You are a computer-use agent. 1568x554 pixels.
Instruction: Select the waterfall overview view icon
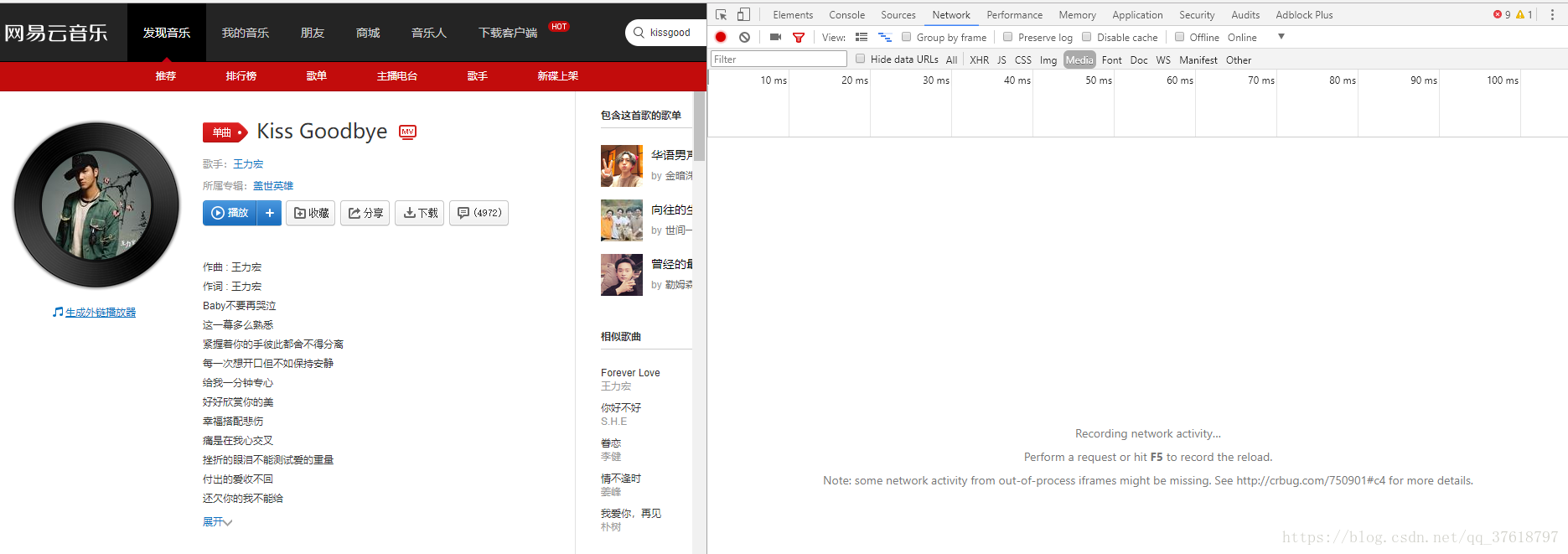[x=885, y=37]
